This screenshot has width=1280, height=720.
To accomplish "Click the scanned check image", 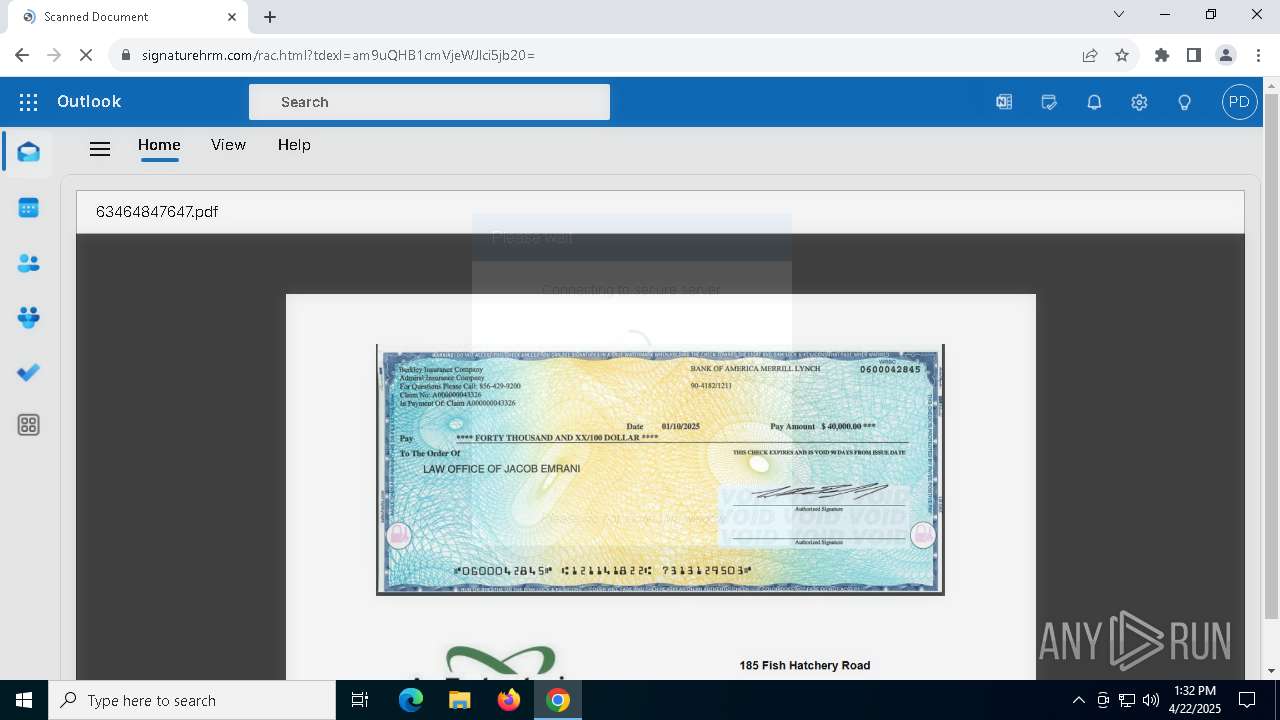I will pyautogui.click(x=660, y=470).
